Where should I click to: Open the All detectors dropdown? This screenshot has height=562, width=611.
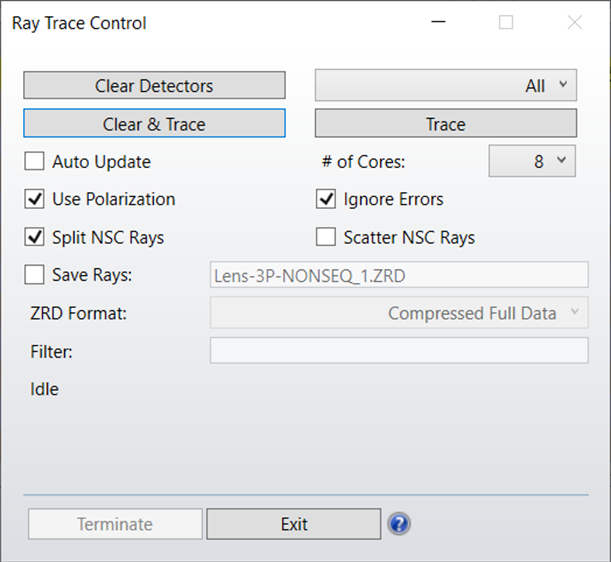(x=446, y=85)
